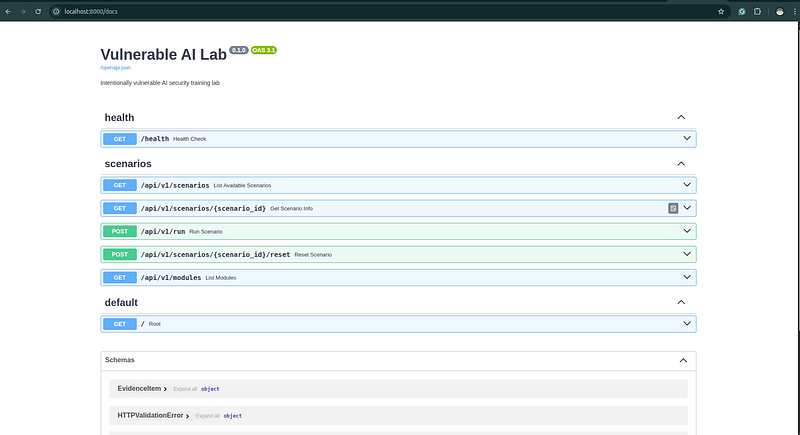This screenshot has height=435, width=800.
Task: Click GET badge of Root endpoint
Action: (119, 324)
